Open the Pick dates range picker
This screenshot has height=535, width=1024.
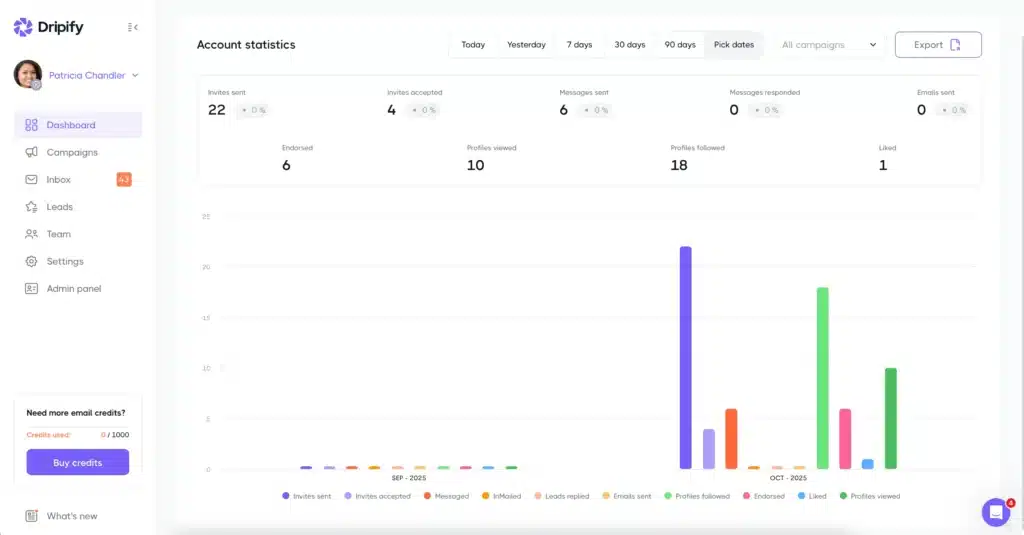pos(734,45)
